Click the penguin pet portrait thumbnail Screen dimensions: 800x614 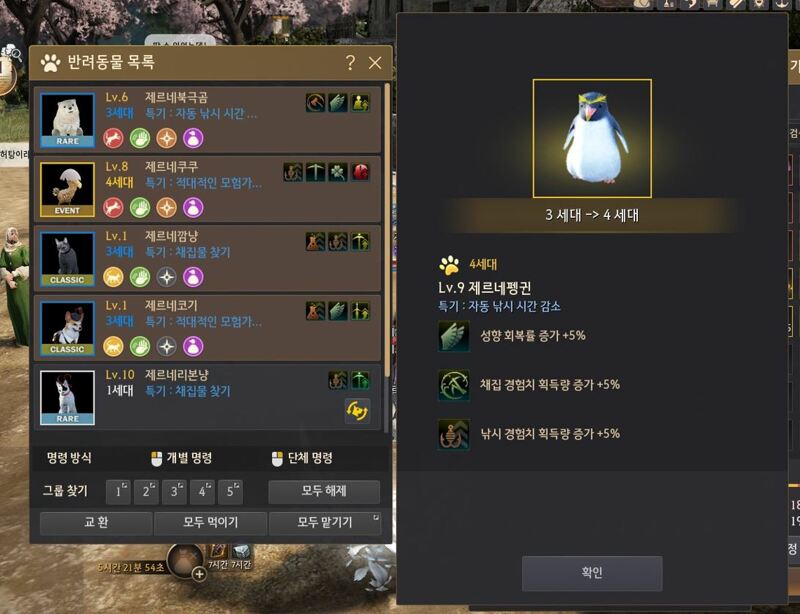[592, 138]
